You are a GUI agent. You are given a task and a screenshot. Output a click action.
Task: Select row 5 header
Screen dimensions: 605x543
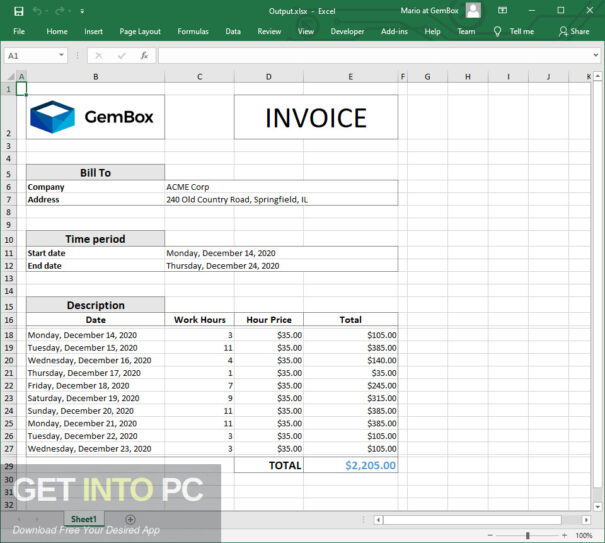point(8,174)
